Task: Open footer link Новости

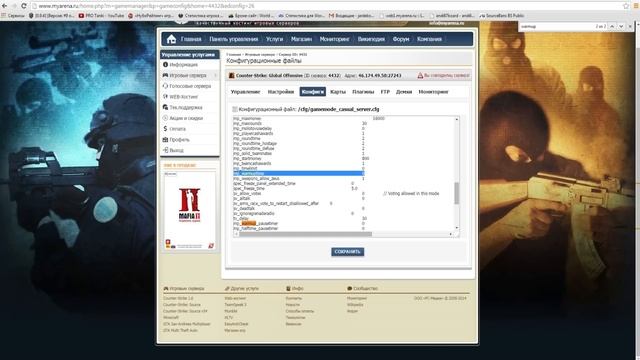Action: click(293, 304)
